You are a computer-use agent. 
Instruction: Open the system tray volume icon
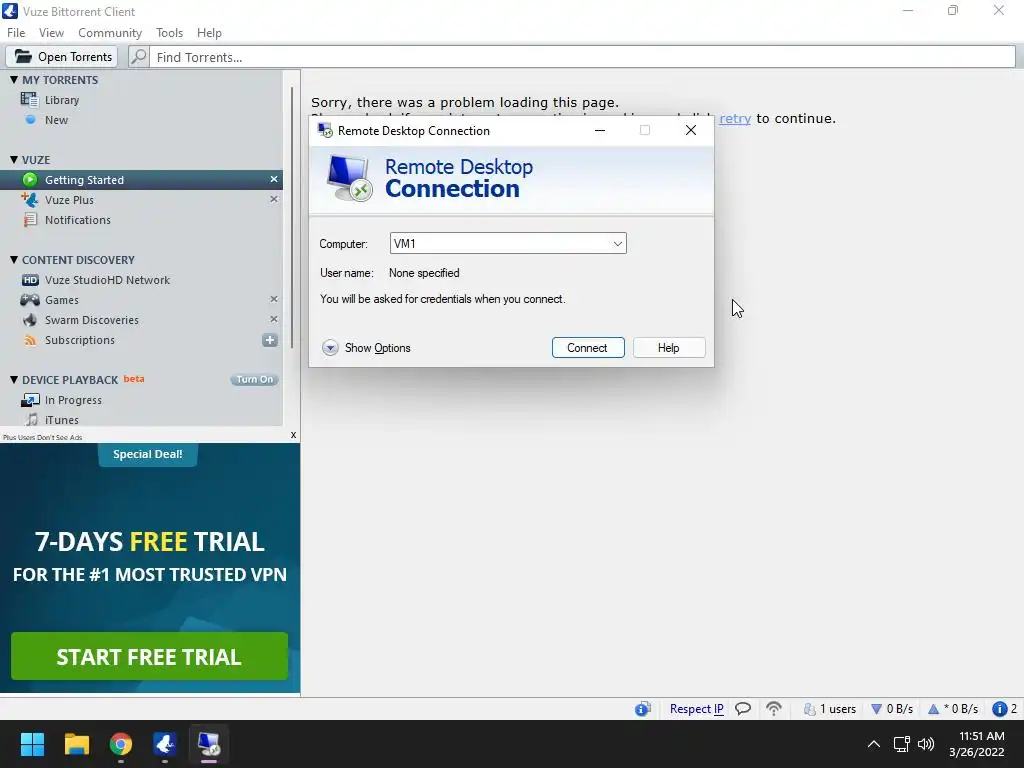pos(926,744)
